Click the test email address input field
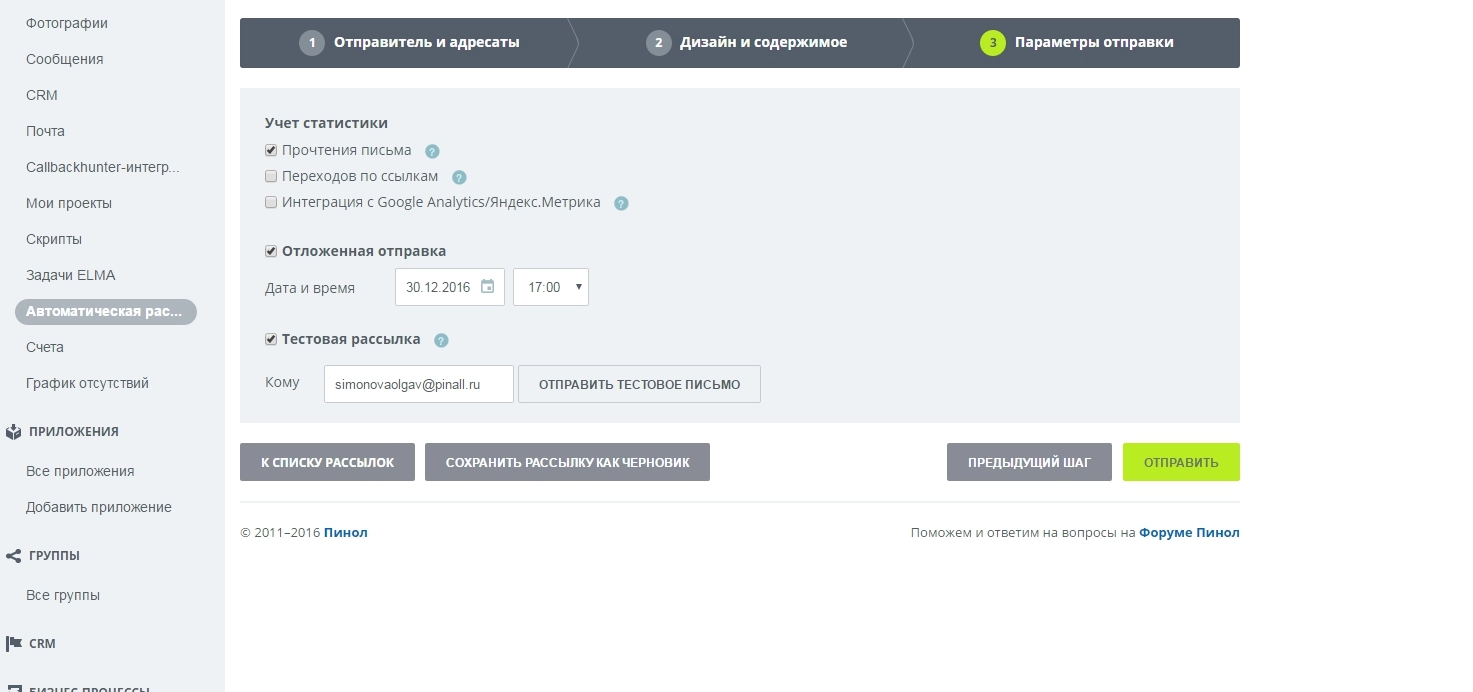Image resolution: width=1473 pixels, height=692 pixels. coord(418,384)
